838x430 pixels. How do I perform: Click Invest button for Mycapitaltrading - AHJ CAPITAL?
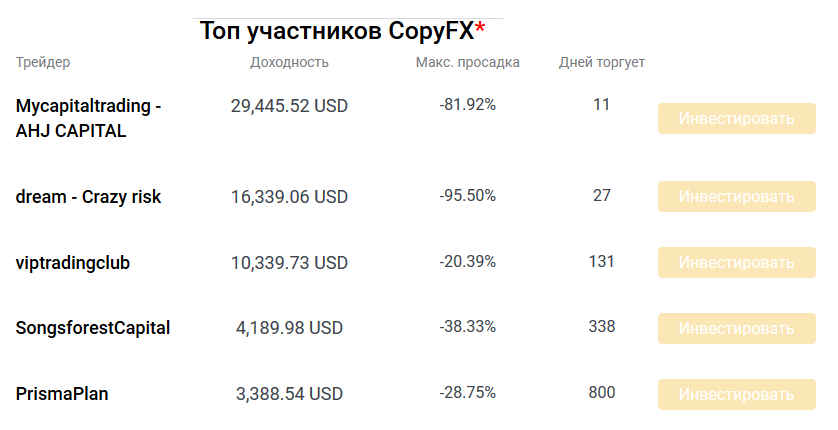pos(737,119)
